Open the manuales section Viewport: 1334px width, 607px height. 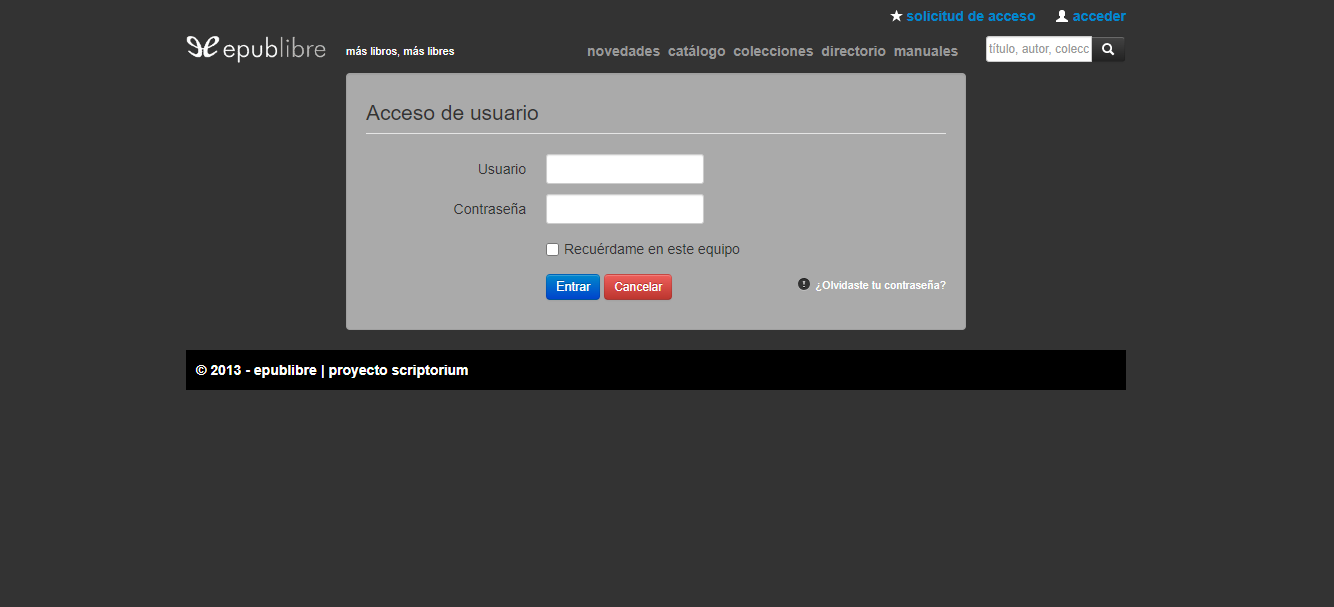click(925, 51)
